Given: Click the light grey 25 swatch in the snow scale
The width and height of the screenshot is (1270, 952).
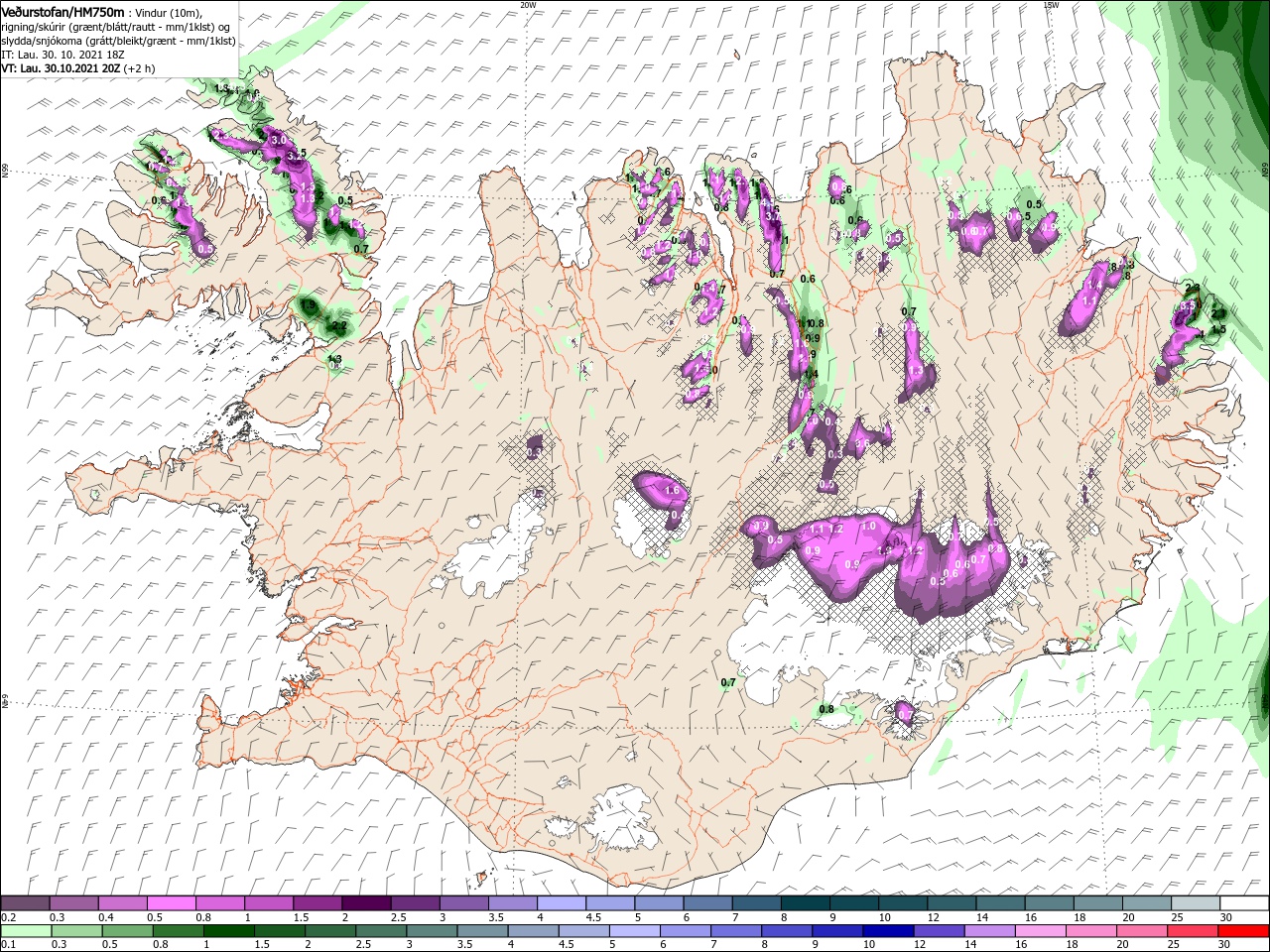Looking at the screenshot, I should click(1196, 903).
